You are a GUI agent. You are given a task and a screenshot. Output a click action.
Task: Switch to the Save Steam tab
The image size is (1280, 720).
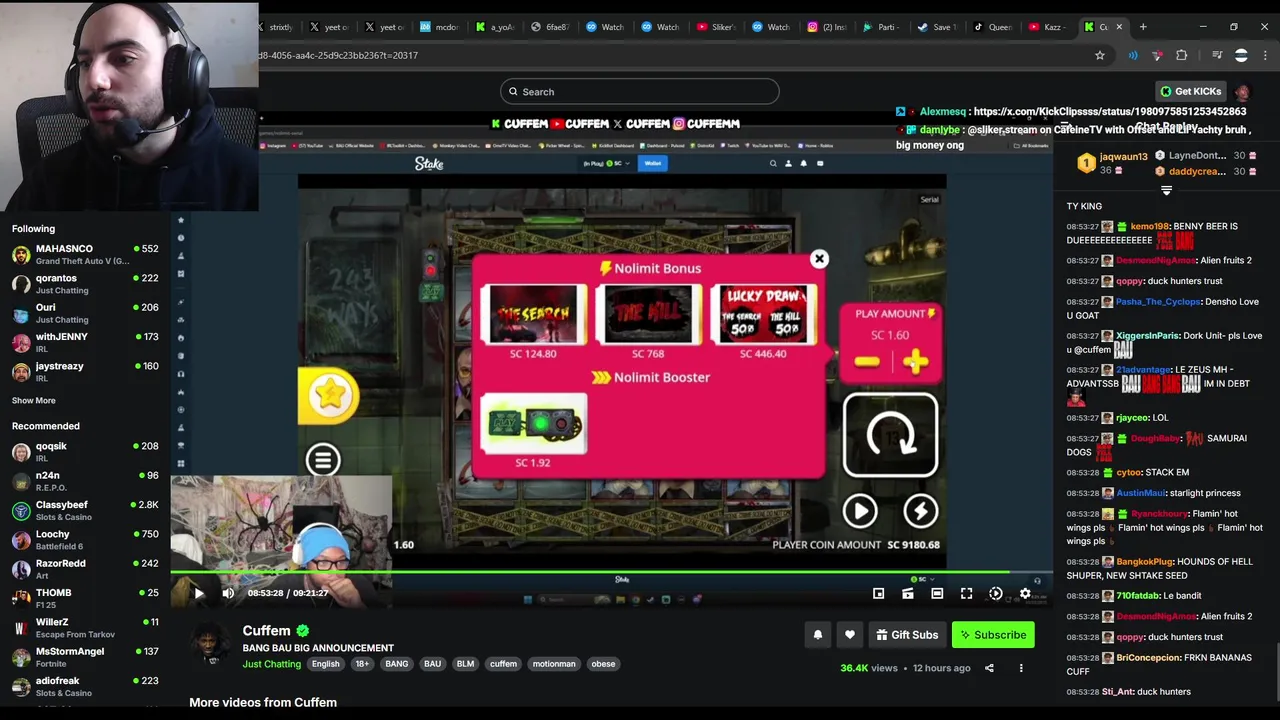coord(939,27)
